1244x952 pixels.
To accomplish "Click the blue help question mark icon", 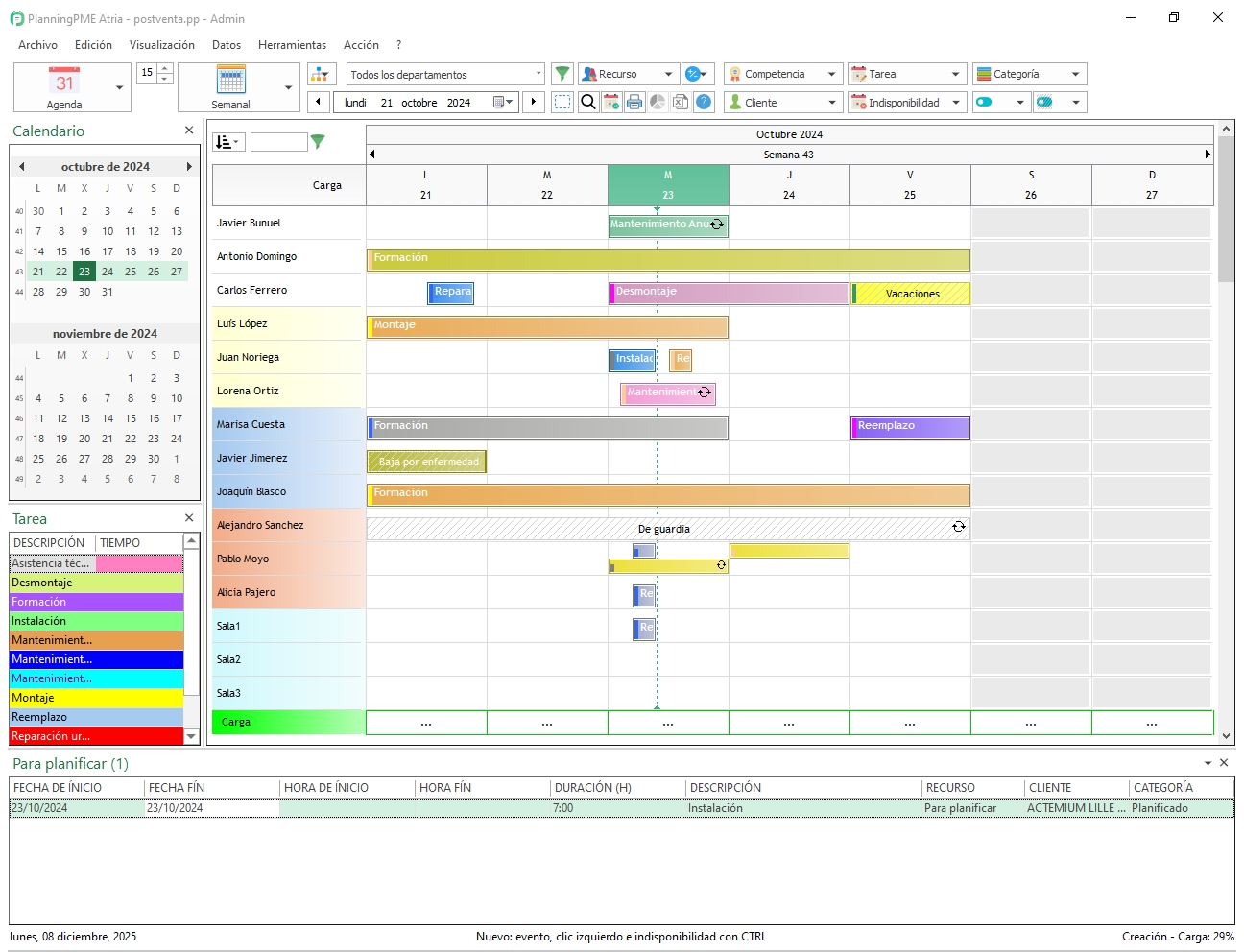I will 704,102.
